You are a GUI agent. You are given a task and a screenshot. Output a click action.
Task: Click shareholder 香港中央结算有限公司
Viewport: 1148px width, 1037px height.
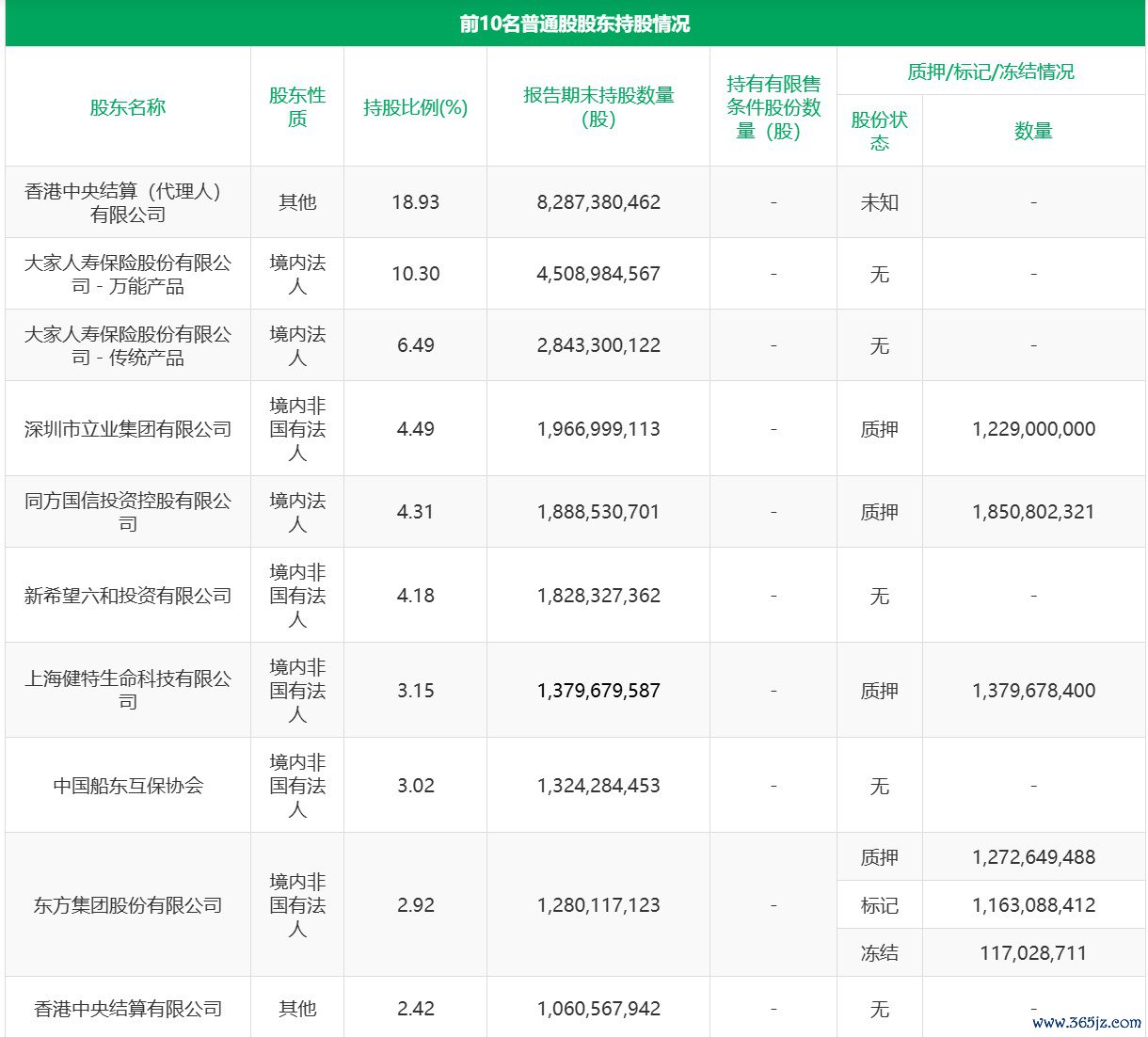click(x=128, y=1009)
